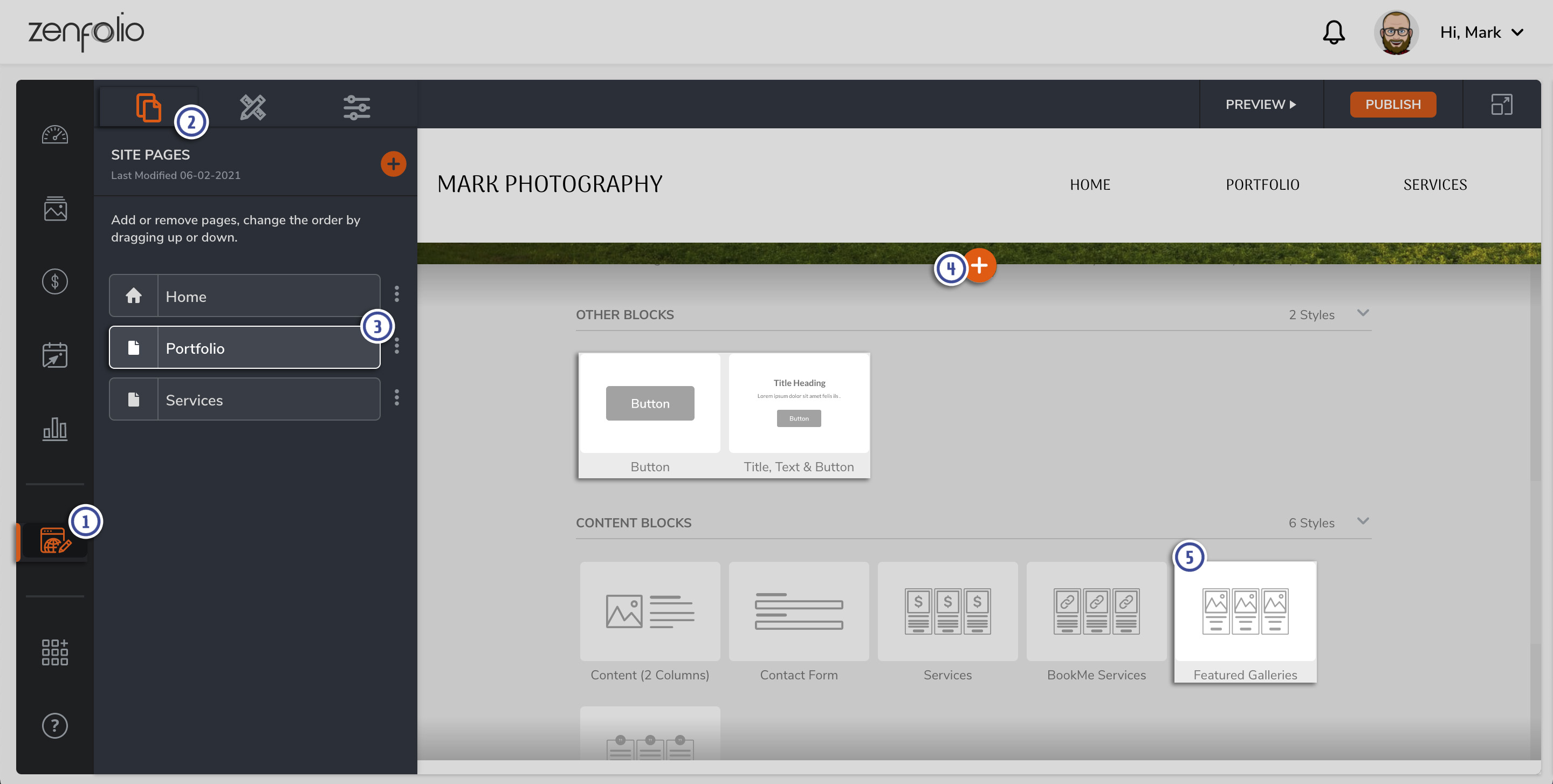1553x784 pixels.
Task: Open the user profile avatar
Action: click(1396, 32)
